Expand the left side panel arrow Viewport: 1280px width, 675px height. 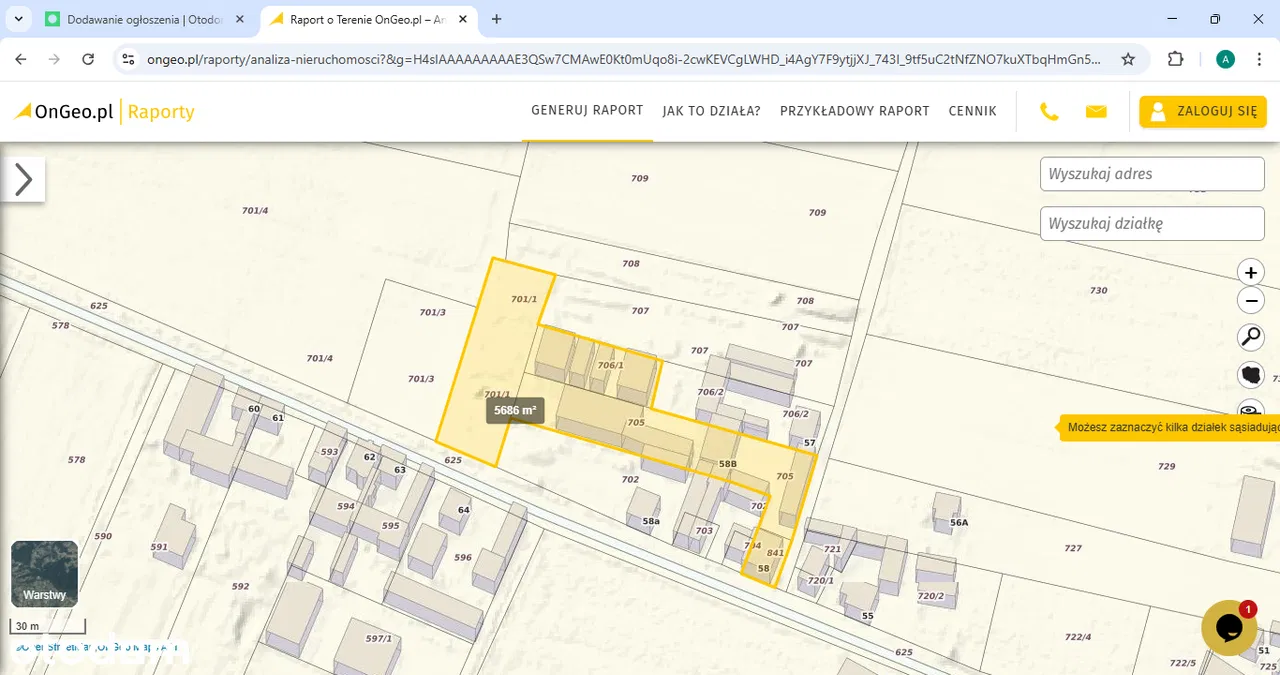coord(23,180)
